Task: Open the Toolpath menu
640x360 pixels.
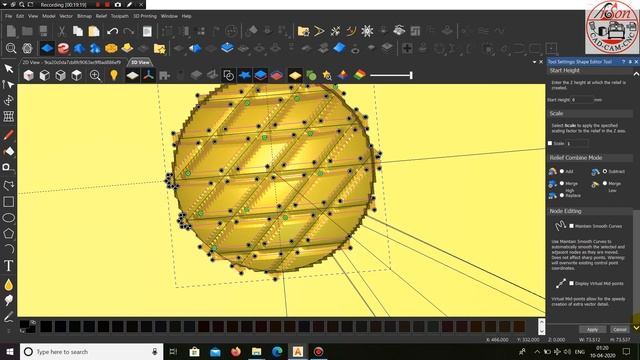Action: [x=120, y=16]
